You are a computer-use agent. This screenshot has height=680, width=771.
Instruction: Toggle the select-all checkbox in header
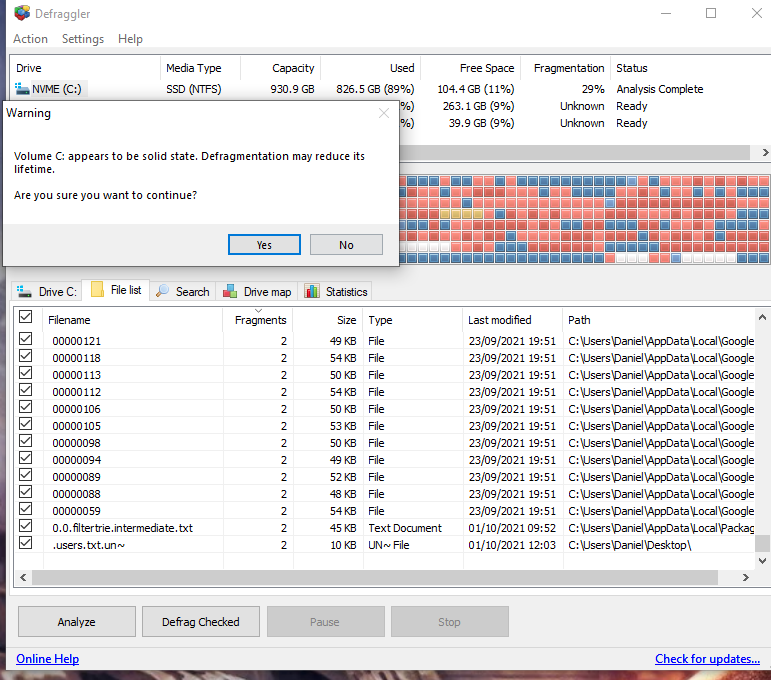tap(26, 317)
